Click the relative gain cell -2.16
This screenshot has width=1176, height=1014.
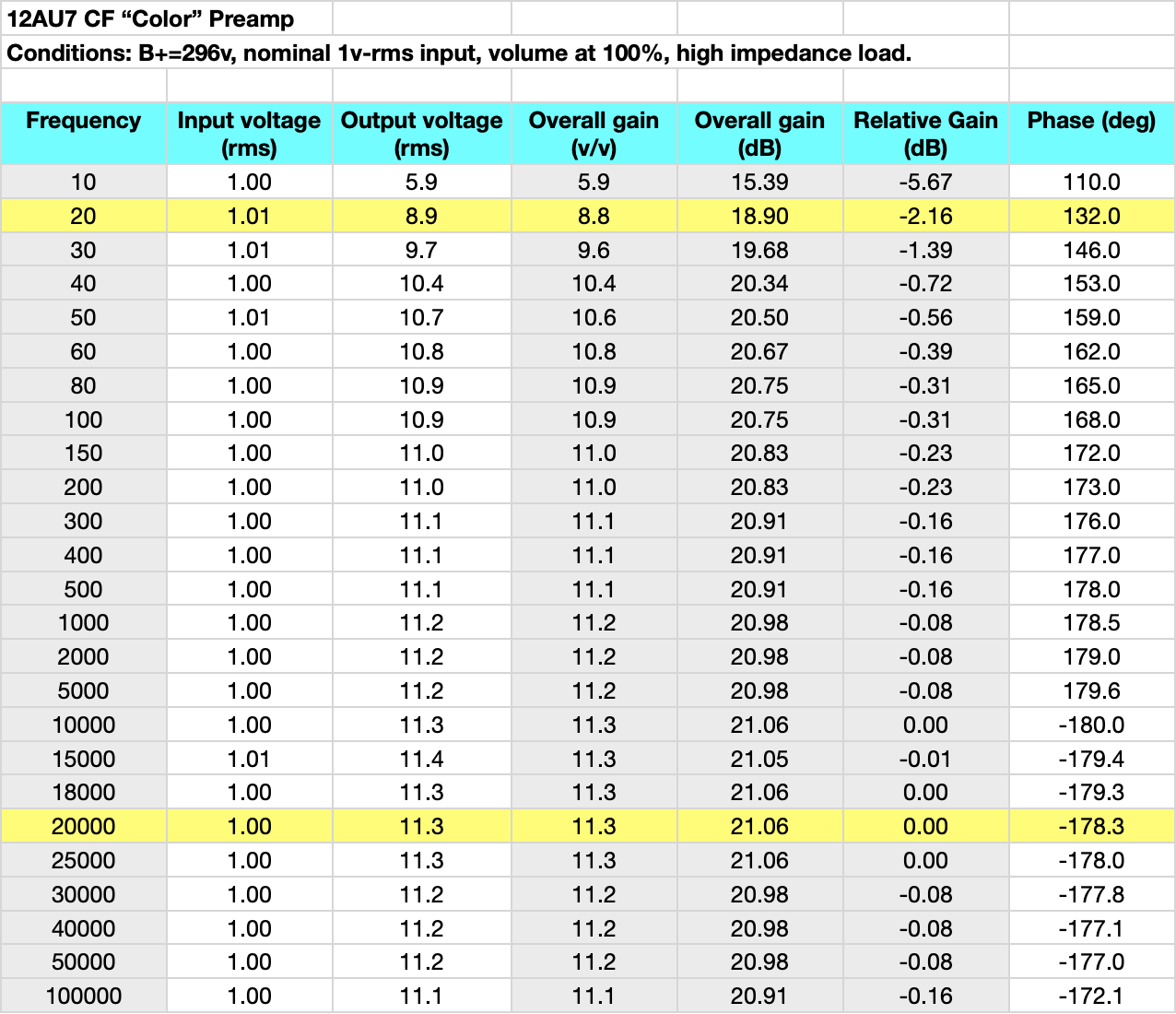click(x=925, y=216)
